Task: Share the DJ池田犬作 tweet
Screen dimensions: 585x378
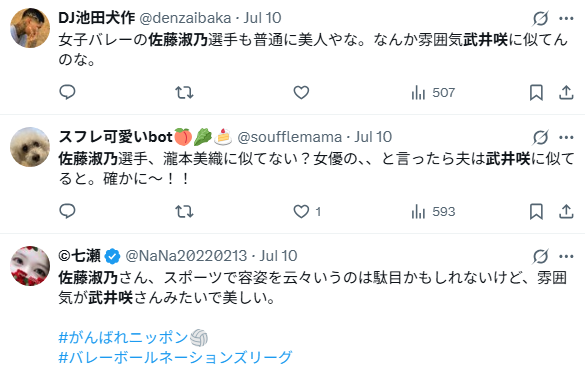Action: [566, 93]
